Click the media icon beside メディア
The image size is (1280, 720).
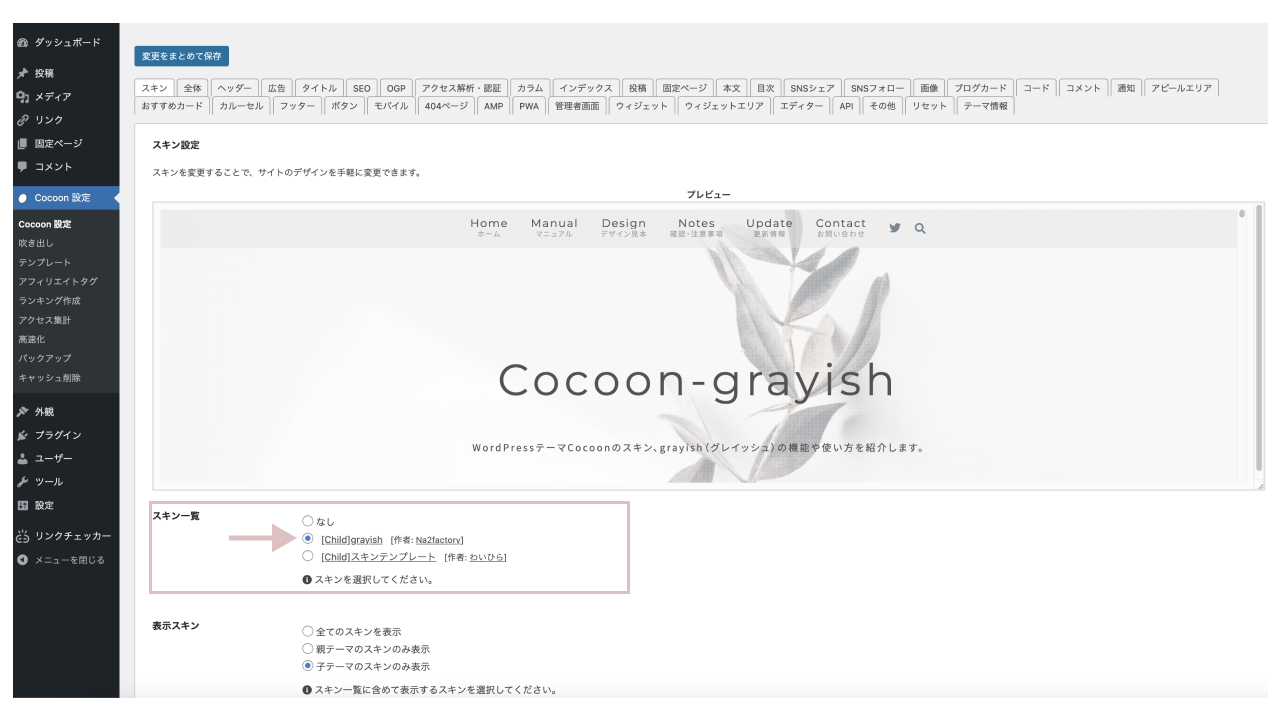[23, 97]
